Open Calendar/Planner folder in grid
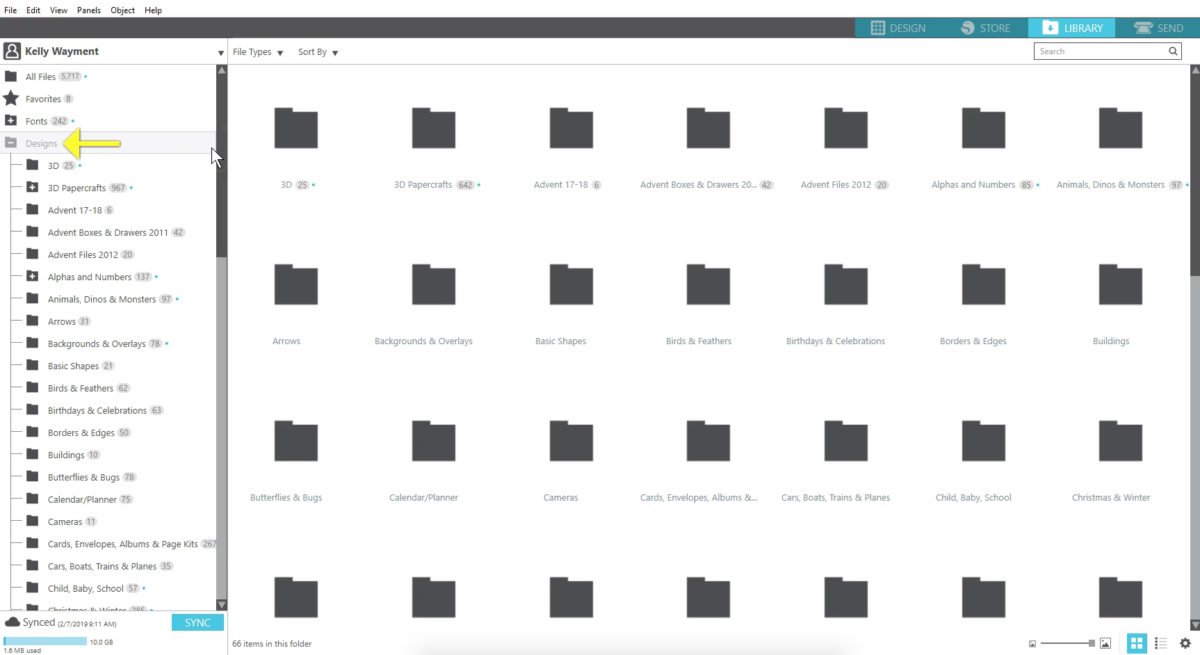This screenshot has width=1200, height=655. [x=433, y=440]
